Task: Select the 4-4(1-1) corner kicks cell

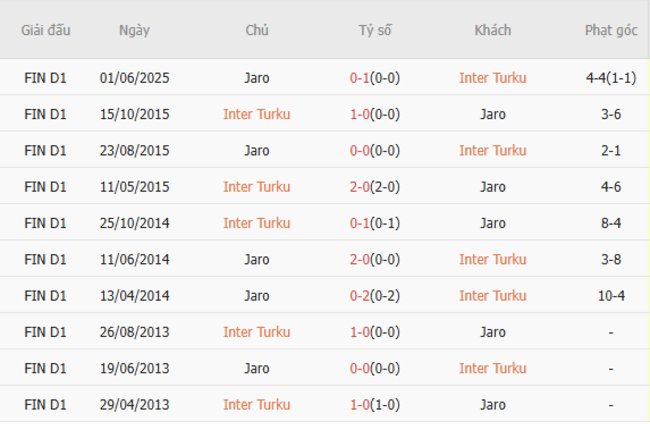Action: [x=610, y=78]
